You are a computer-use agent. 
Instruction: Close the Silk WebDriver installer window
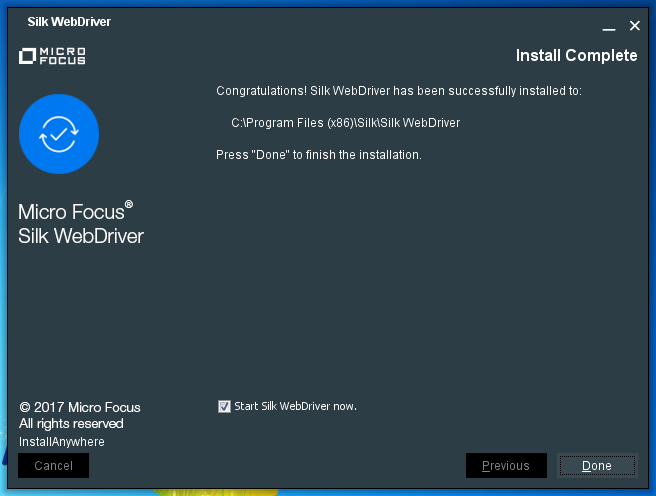(635, 26)
